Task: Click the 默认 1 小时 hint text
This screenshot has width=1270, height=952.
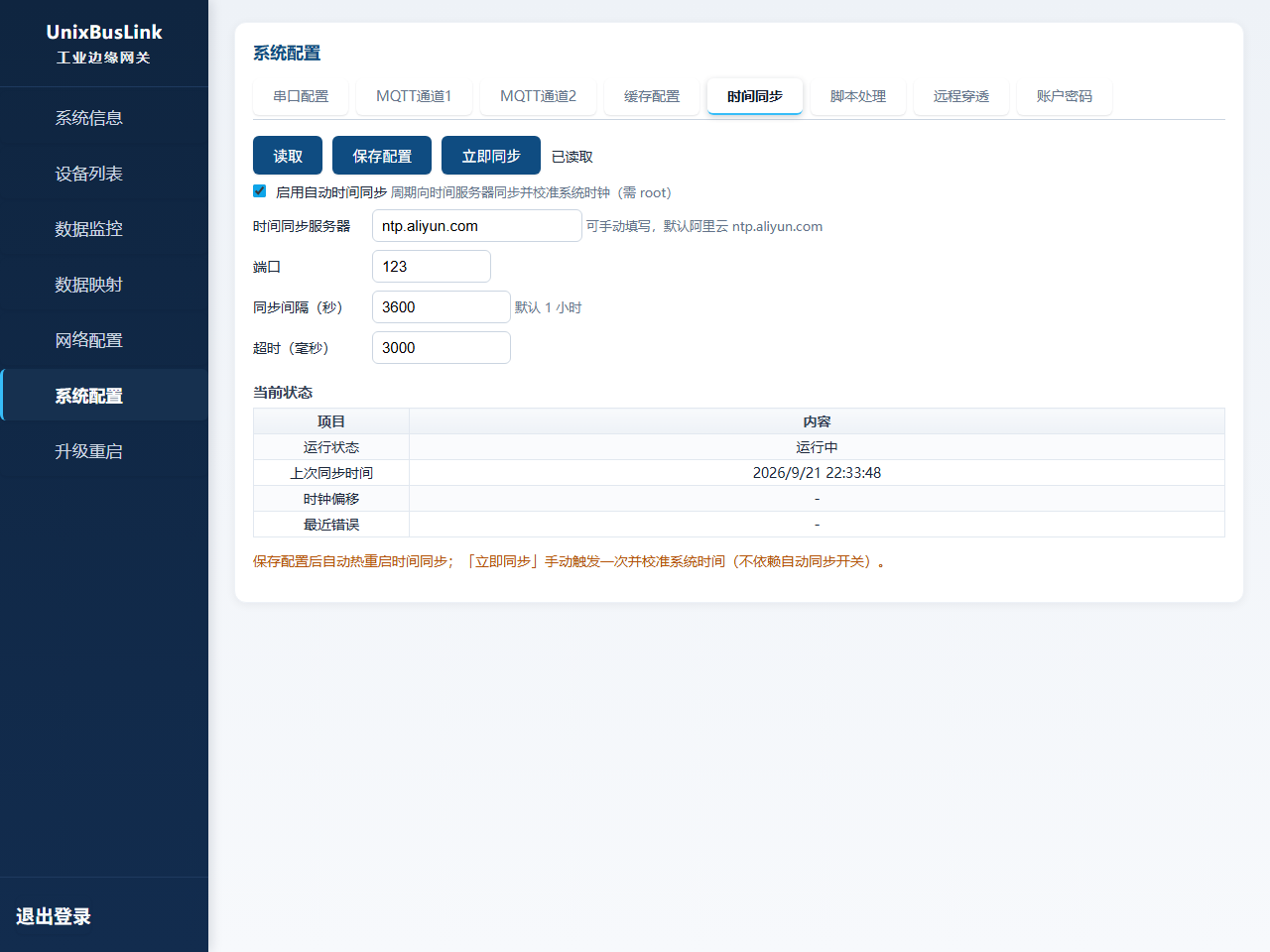Action: coord(548,307)
